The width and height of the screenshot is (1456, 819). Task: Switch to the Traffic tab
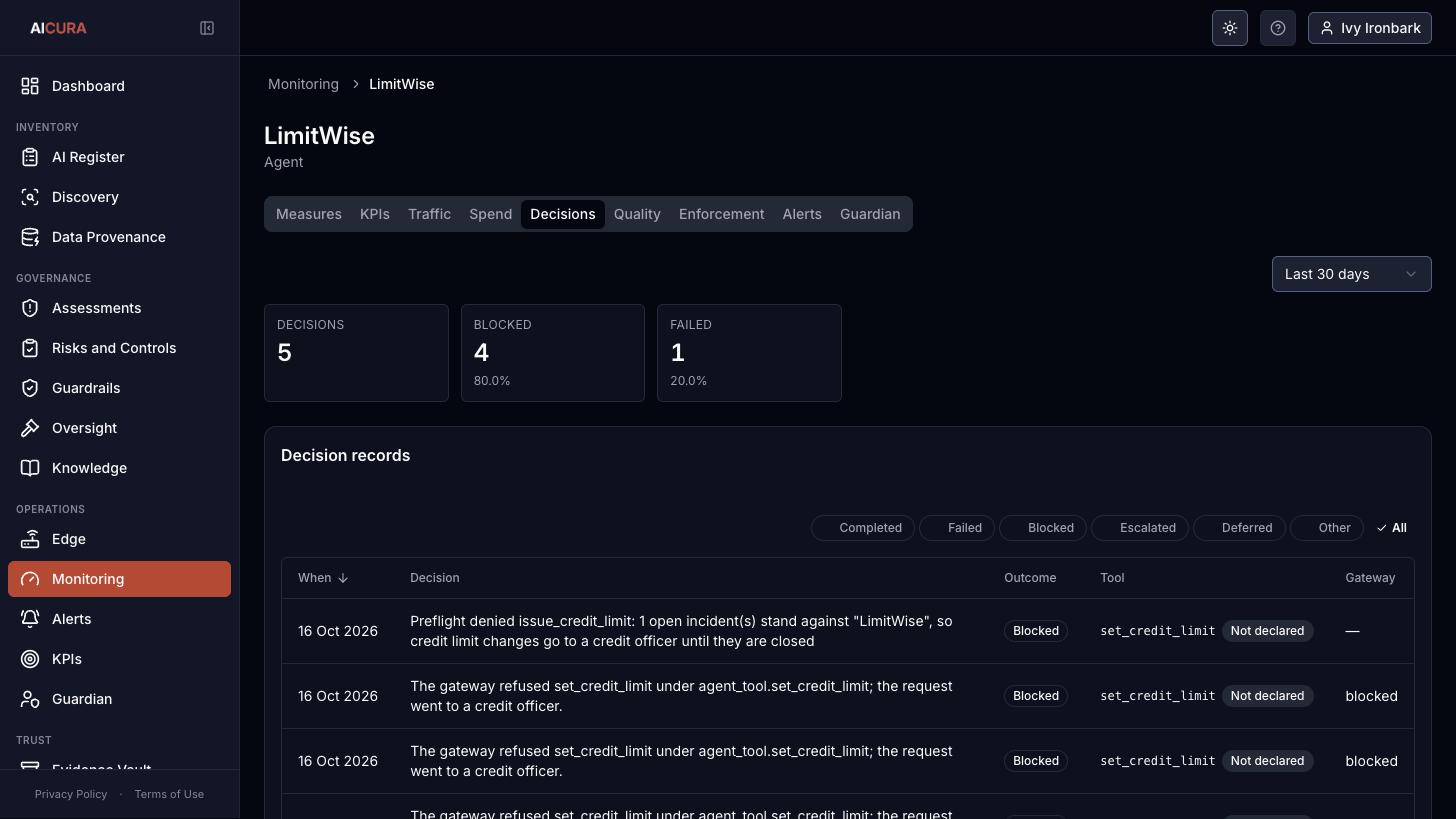(x=429, y=214)
